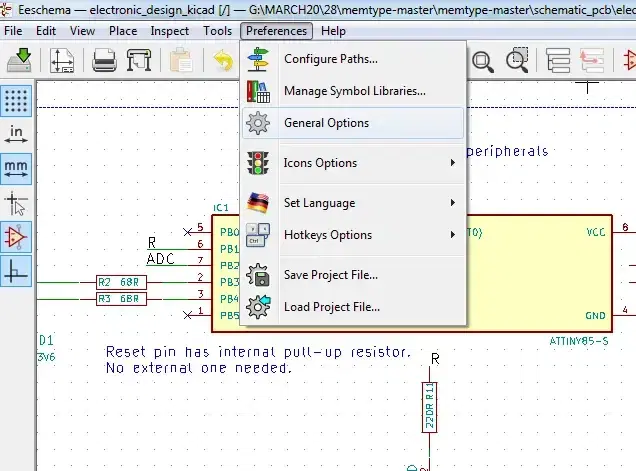Choose Save Project File... entry
This screenshot has width=636, height=471.
point(353,275)
